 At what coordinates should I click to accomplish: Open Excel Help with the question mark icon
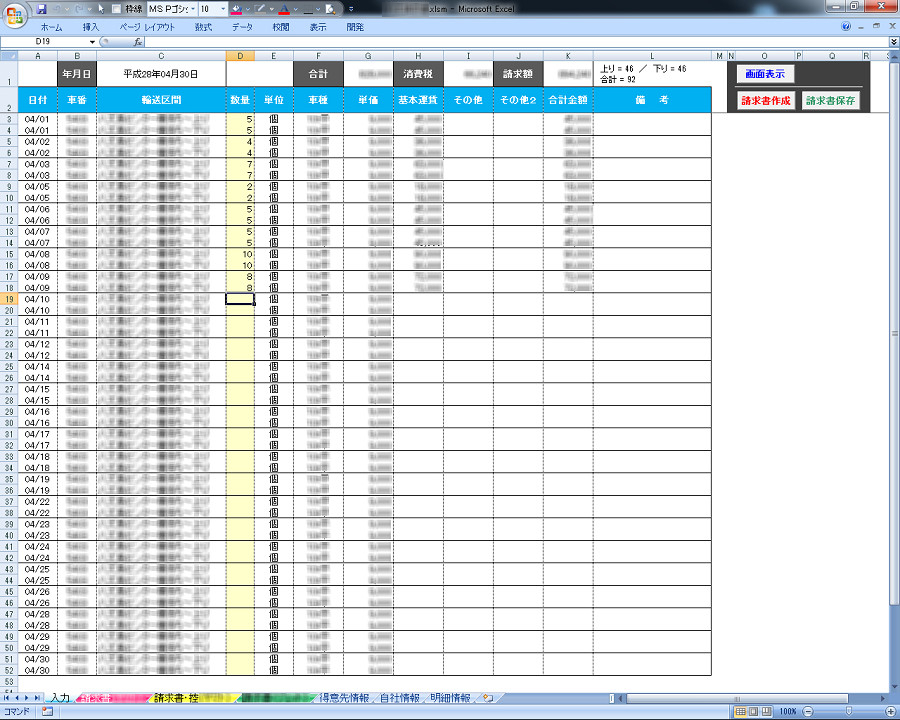coord(846,27)
